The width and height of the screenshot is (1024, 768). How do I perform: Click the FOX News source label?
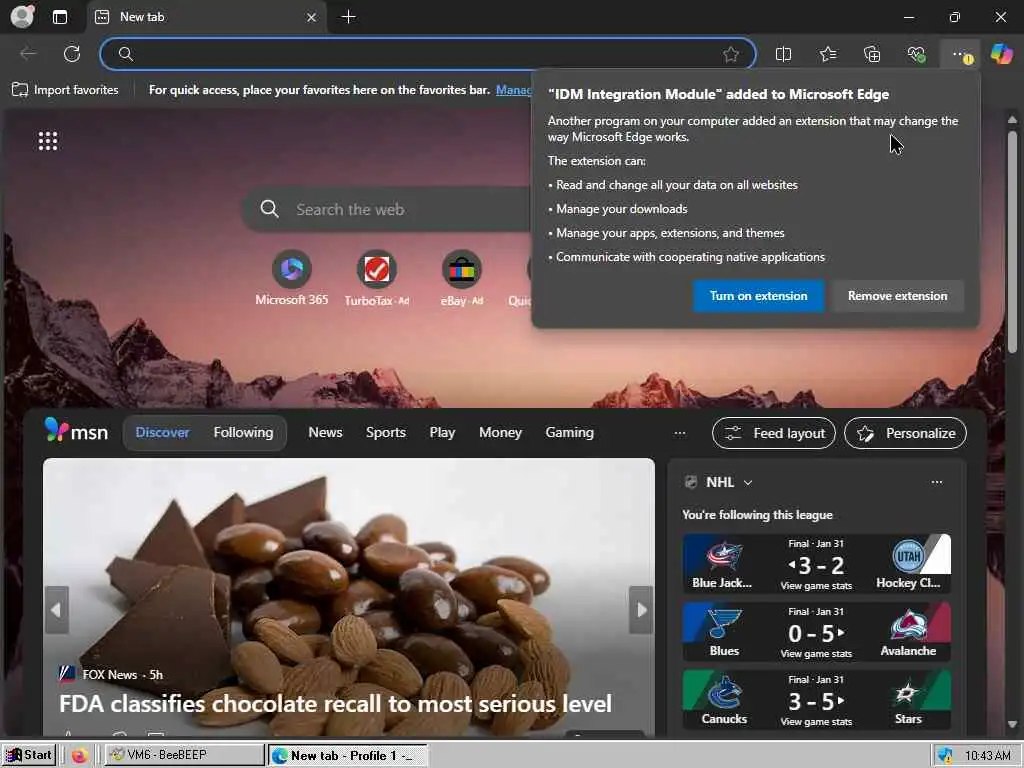point(110,675)
